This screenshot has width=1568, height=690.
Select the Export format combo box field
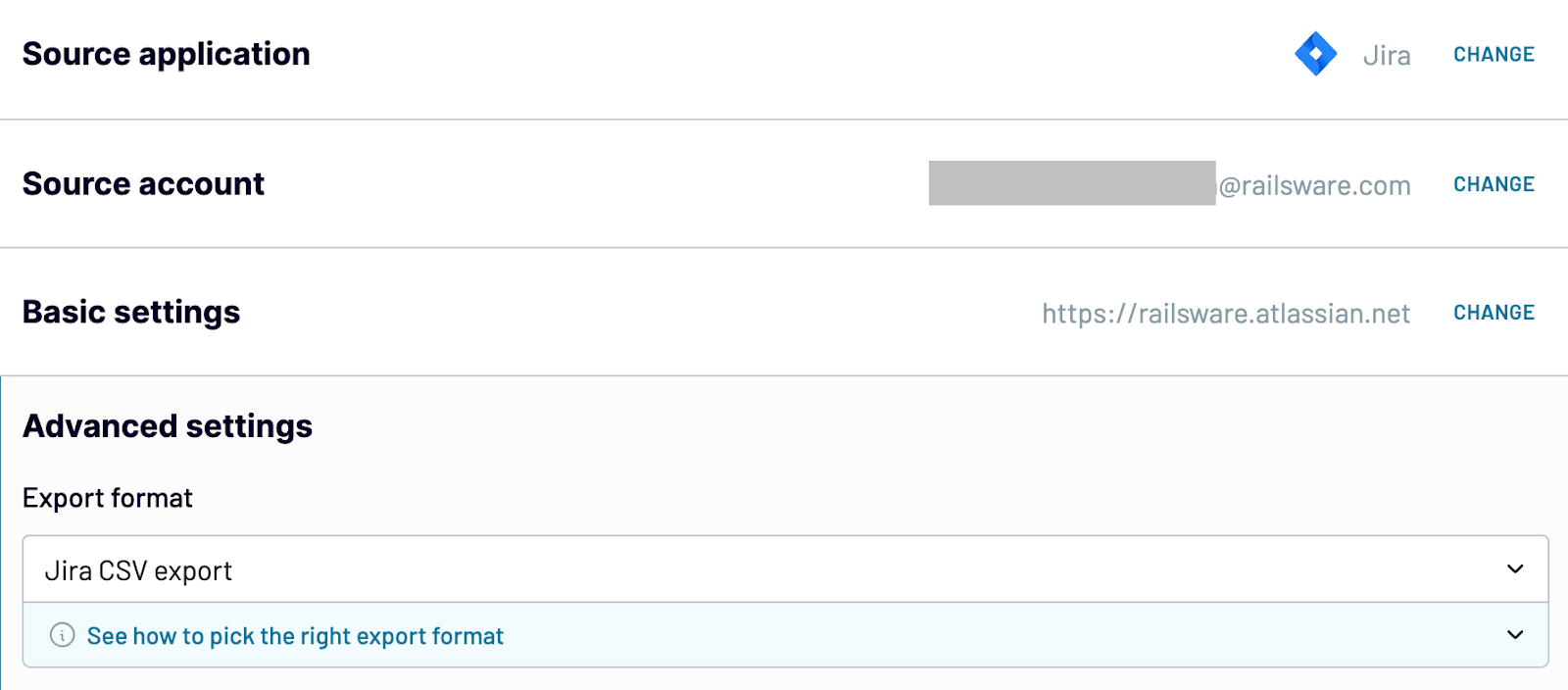785,569
